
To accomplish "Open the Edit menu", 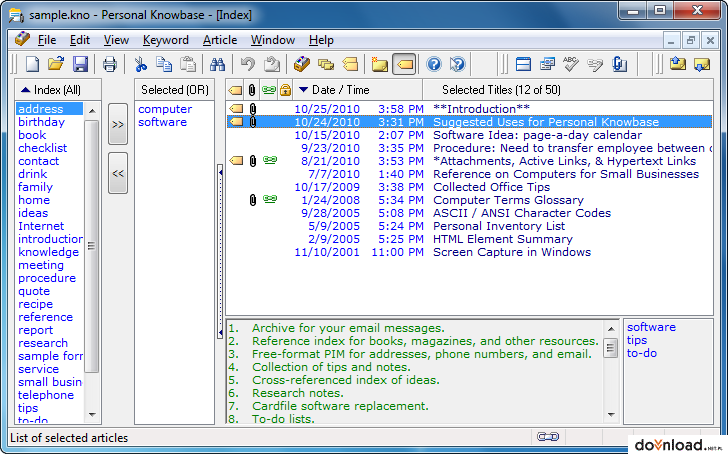I will point(79,40).
